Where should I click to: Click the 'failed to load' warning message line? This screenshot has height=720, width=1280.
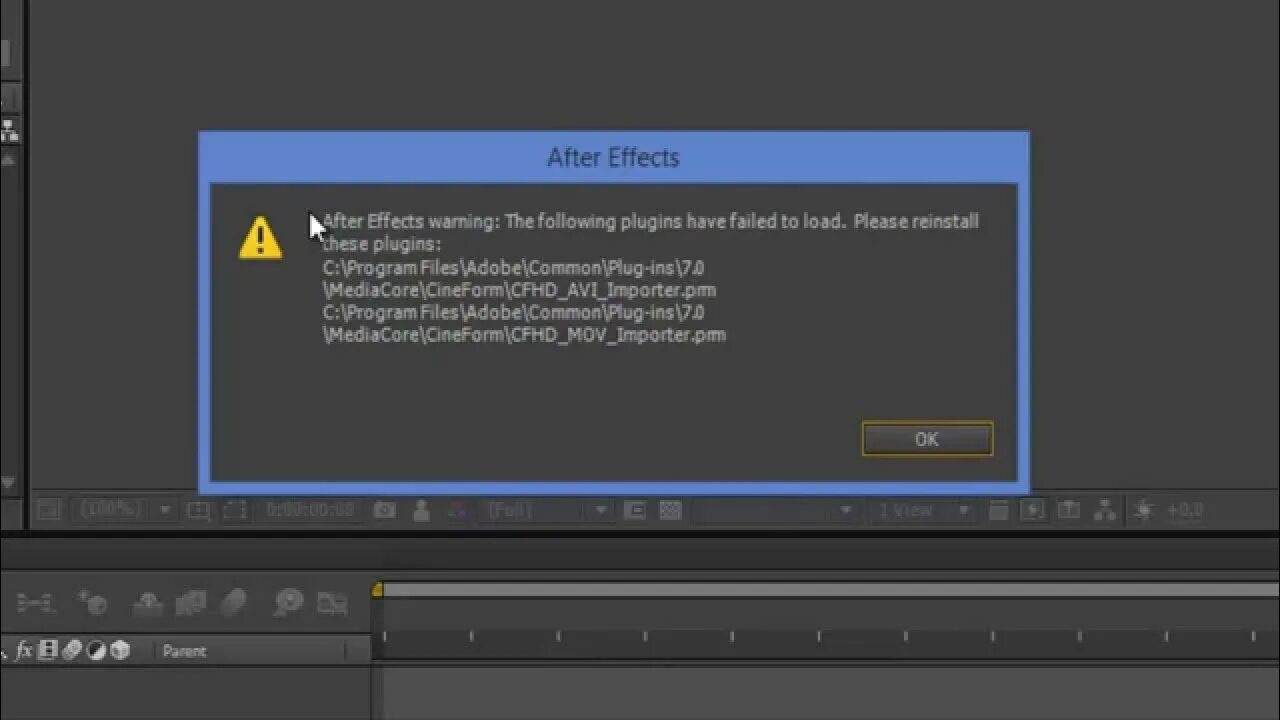pyautogui.click(x=650, y=221)
